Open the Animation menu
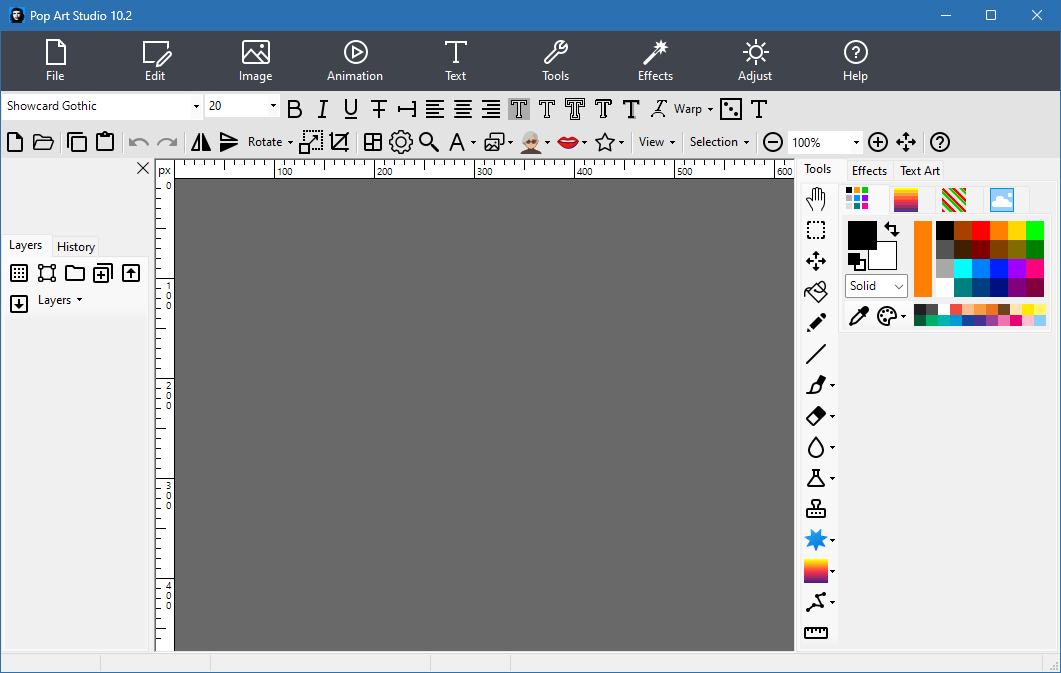The height and width of the screenshot is (673, 1061). coord(355,61)
